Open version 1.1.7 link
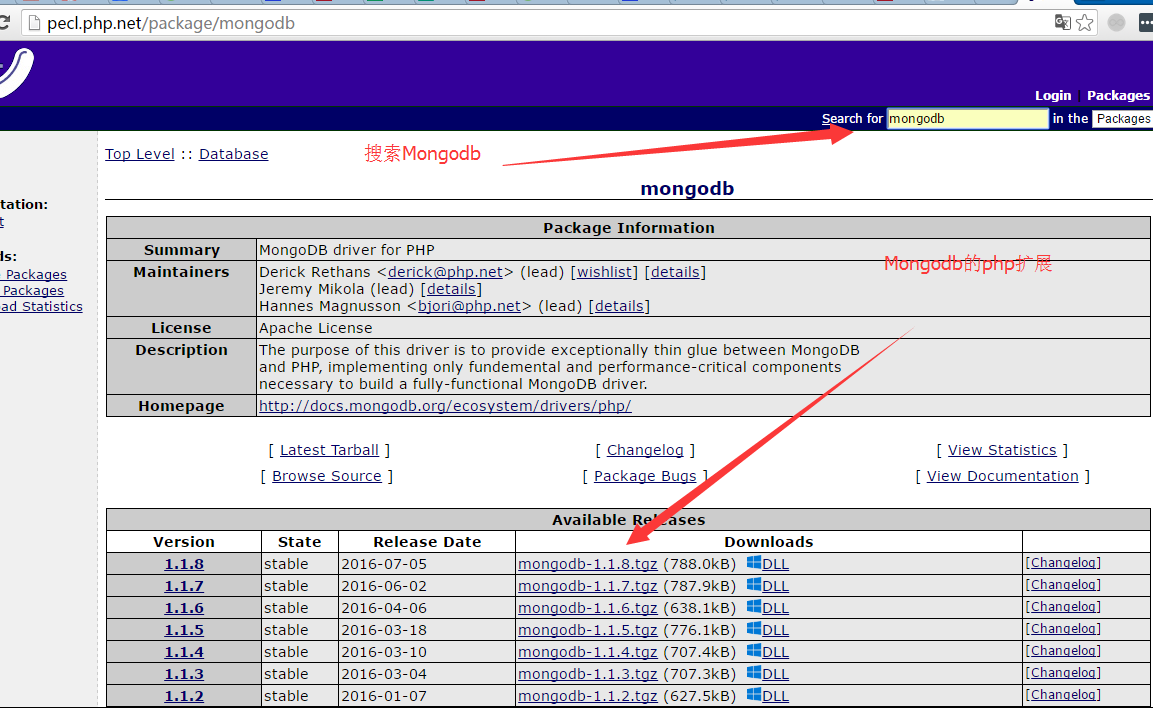The image size is (1153, 708). click(184, 586)
